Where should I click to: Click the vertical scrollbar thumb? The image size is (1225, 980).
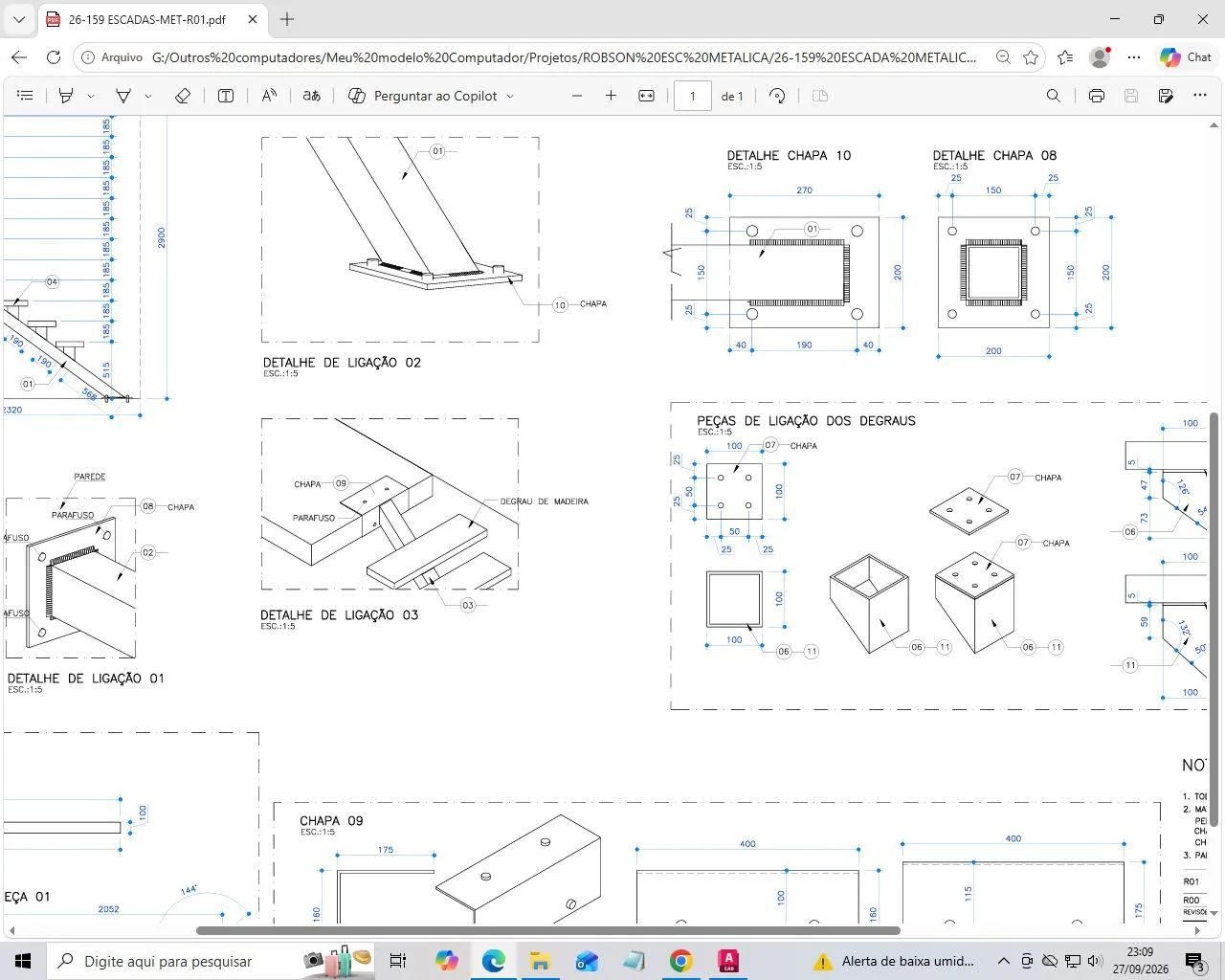[1214, 620]
